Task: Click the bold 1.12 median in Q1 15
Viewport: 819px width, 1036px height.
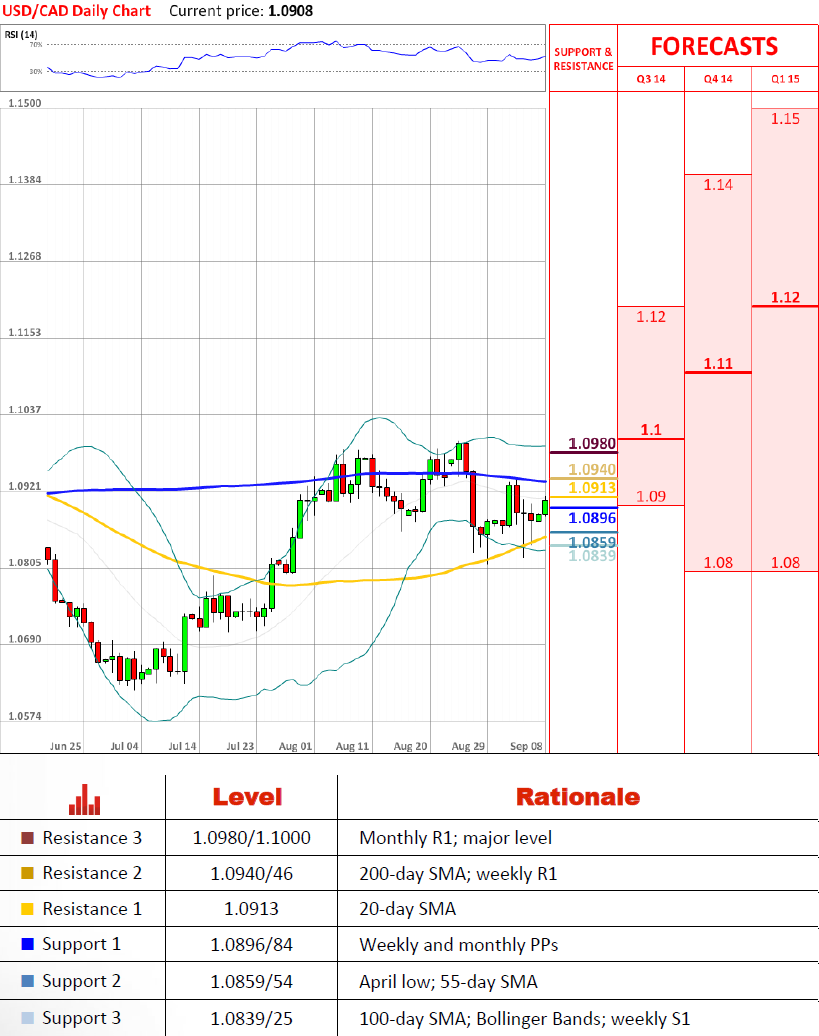Action: [785, 297]
